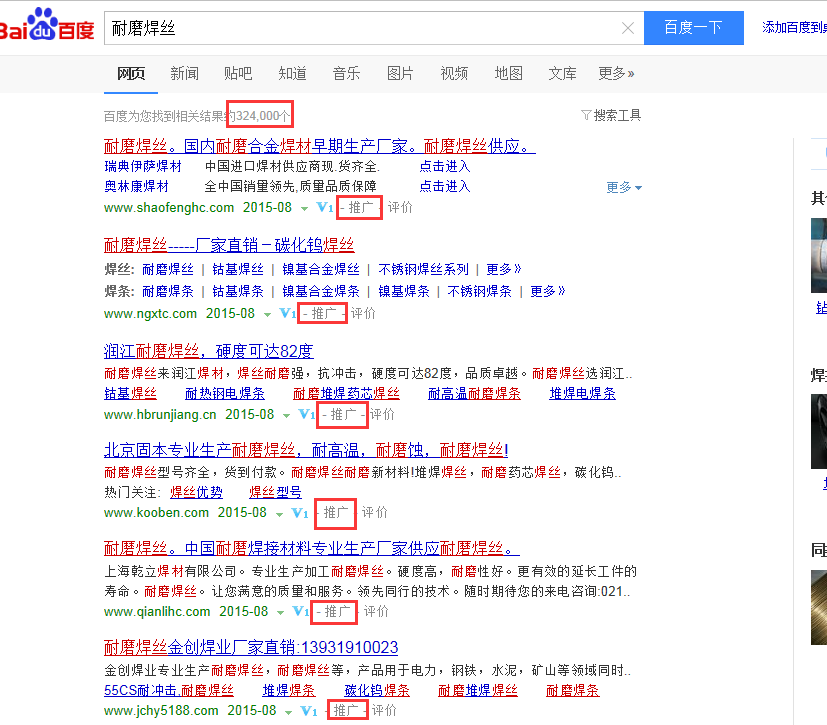This screenshot has width=827, height=725.
Task: Clear the search box using the X icon
Action: [628, 27]
